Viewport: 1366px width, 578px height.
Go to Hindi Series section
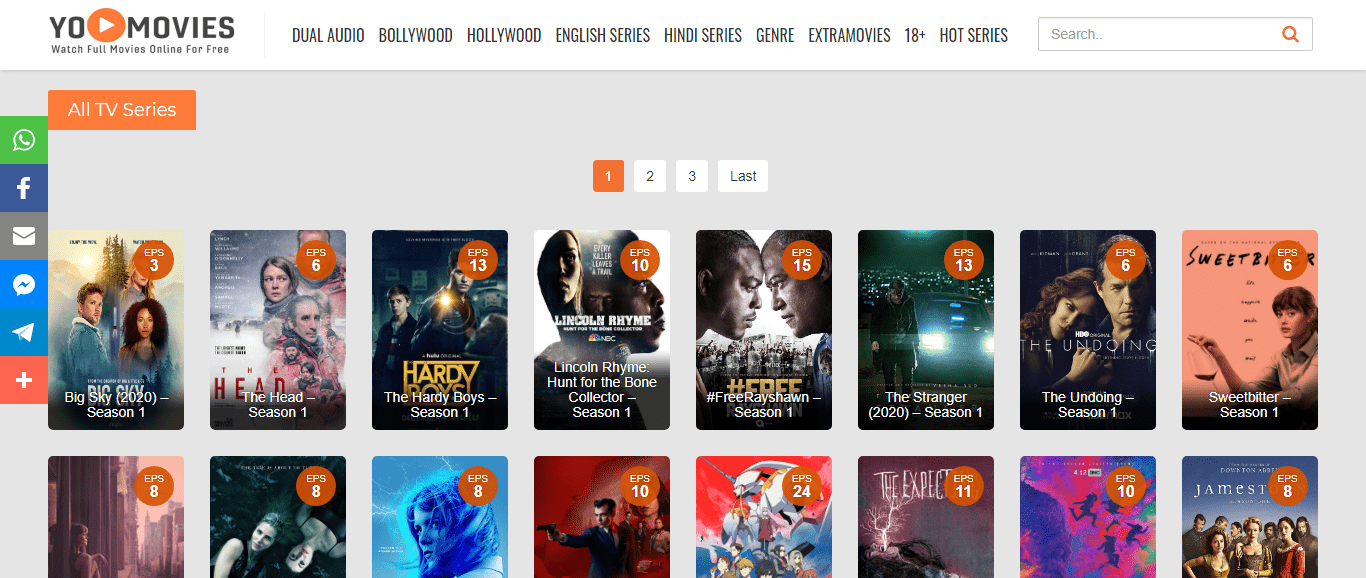(x=703, y=35)
